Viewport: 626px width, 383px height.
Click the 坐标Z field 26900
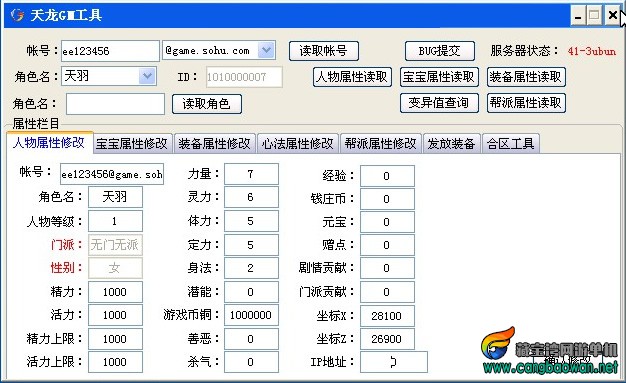click(387, 339)
